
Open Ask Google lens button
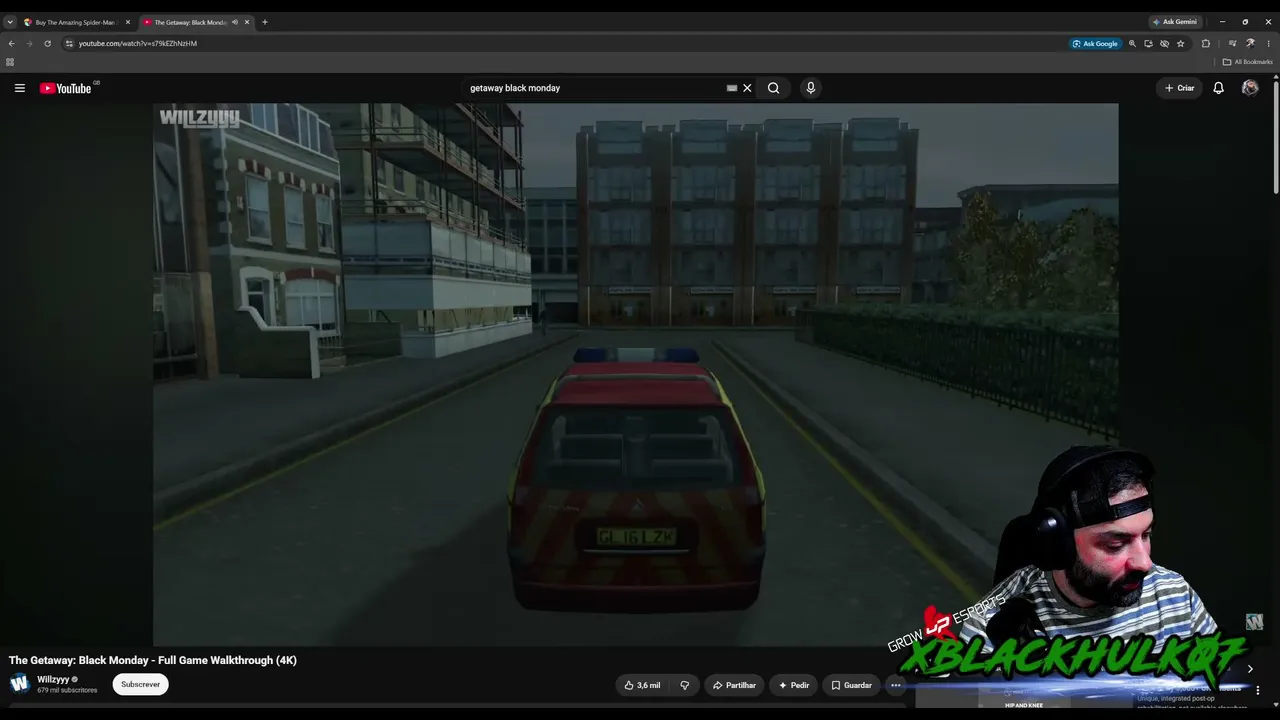[x=1095, y=44]
